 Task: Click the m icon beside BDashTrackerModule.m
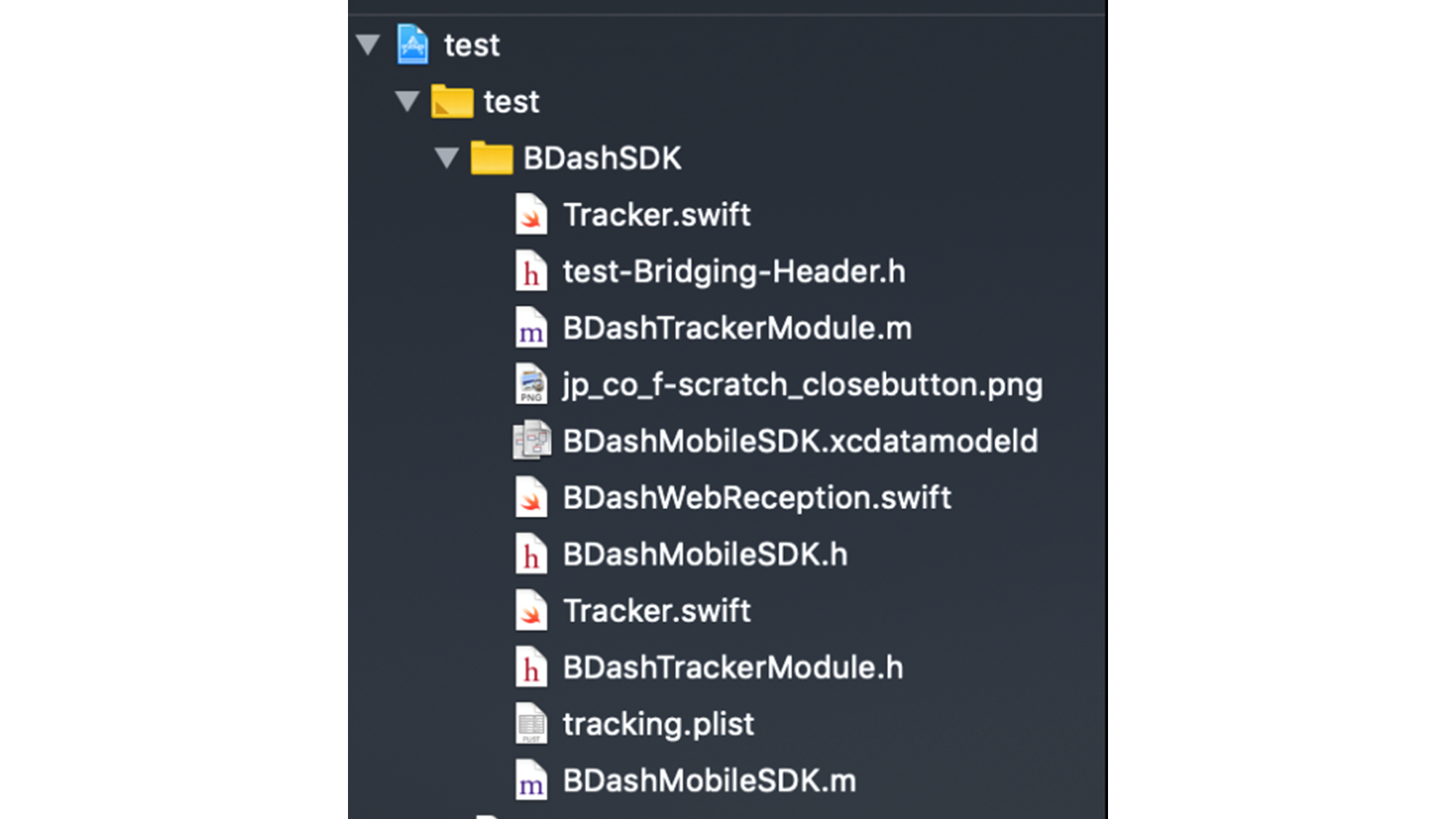point(531,328)
